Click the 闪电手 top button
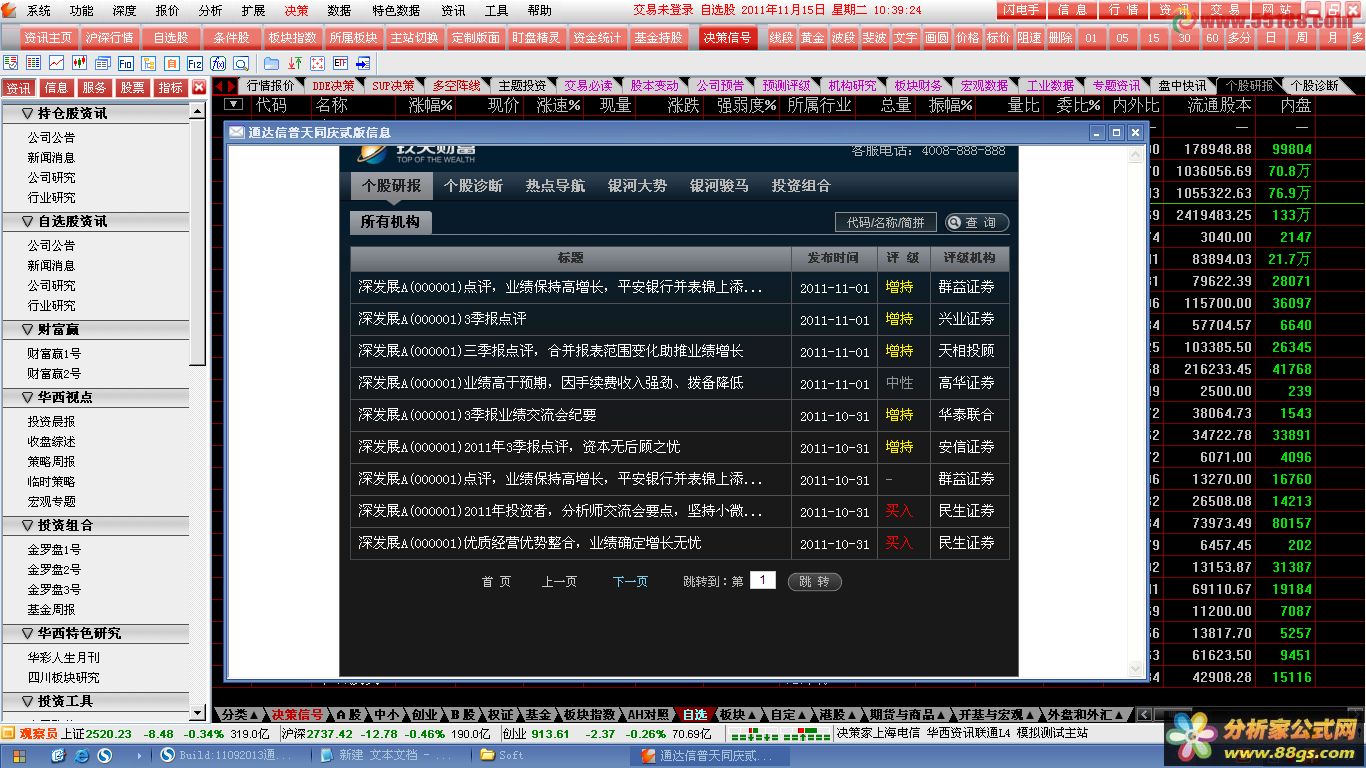The width and height of the screenshot is (1366, 768). [1019, 10]
